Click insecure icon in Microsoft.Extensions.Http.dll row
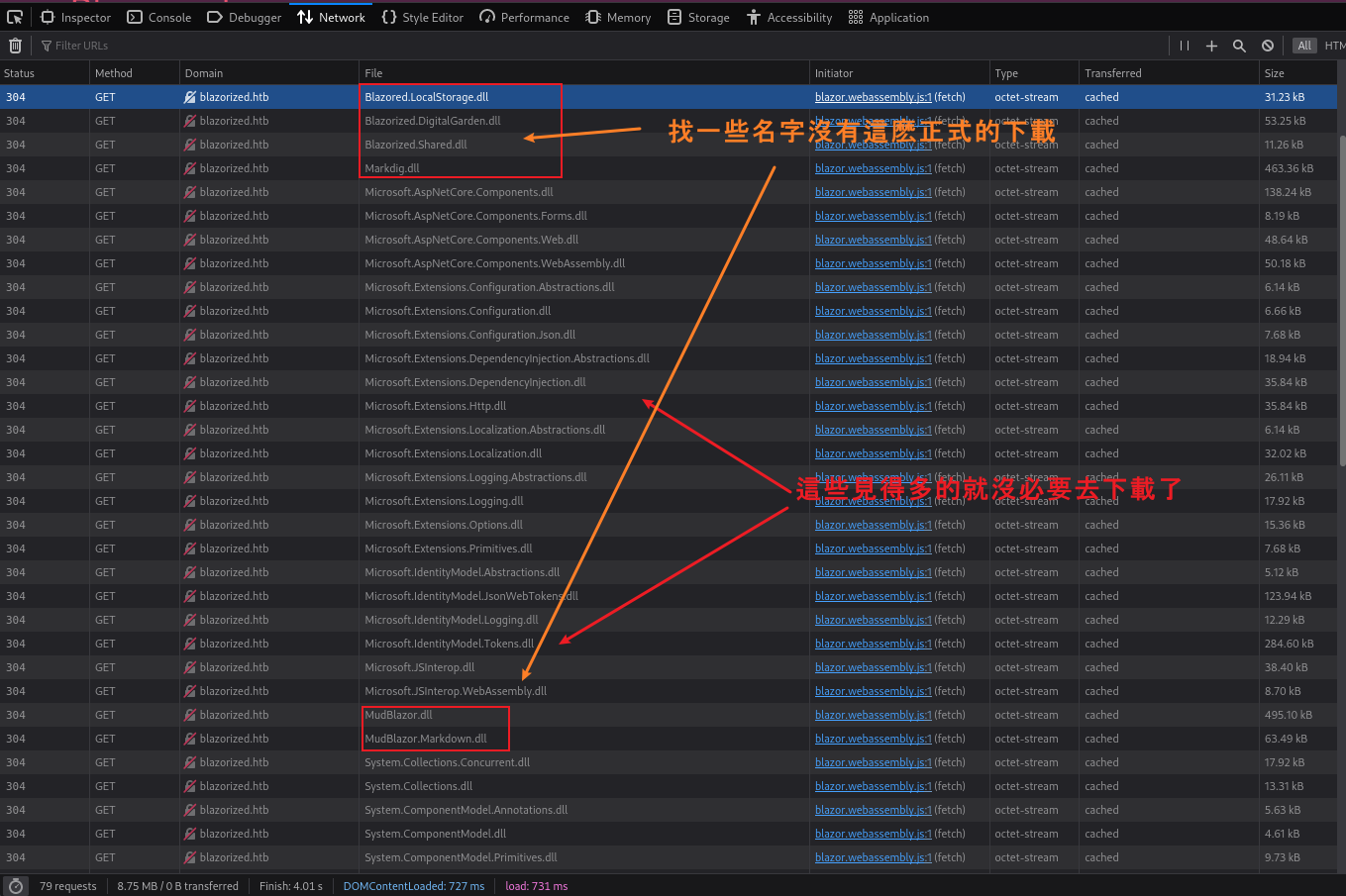 190,406
